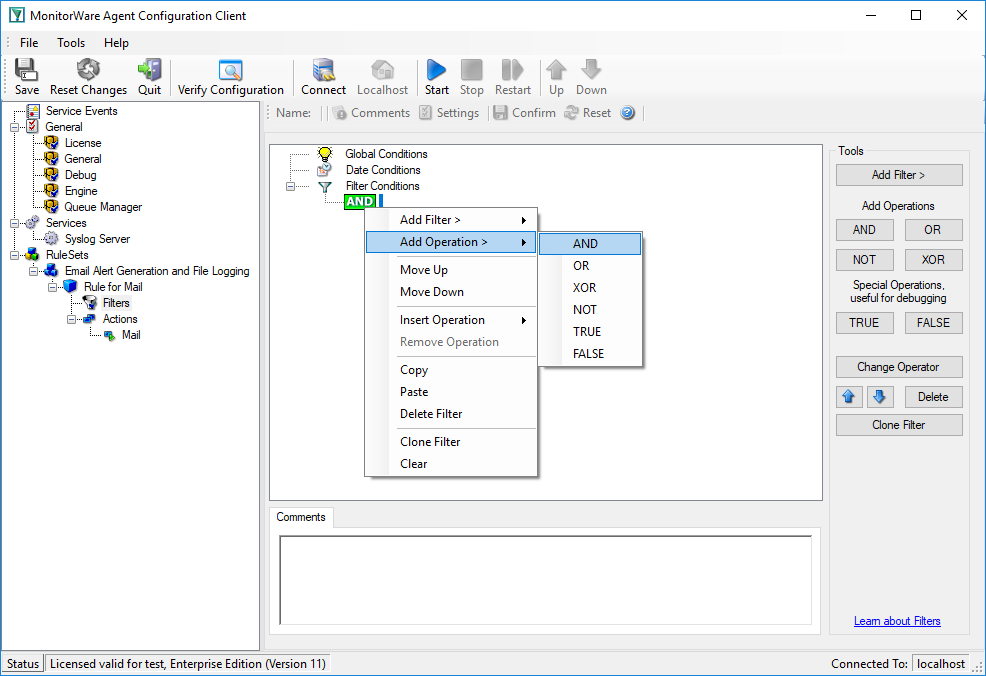Screen dimensions: 986x676
Task: Click the Quit toolbar icon
Action: coord(150,70)
